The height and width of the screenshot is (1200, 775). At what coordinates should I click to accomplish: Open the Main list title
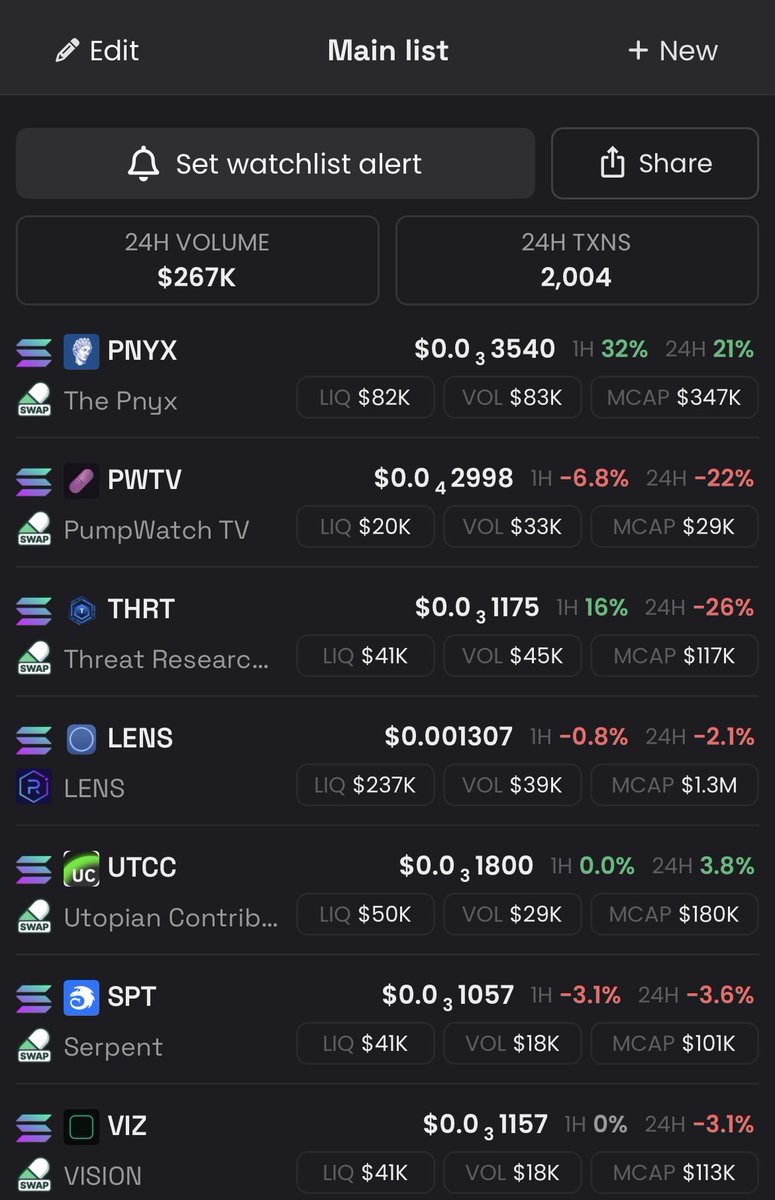point(388,51)
